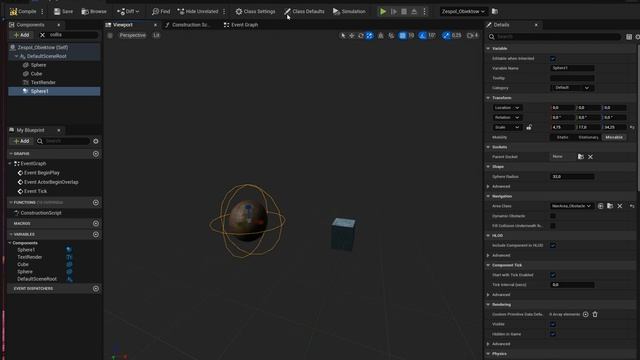Set Mobility to Stationary
This screenshot has width=640, height=360.
(x=588, y=138)
